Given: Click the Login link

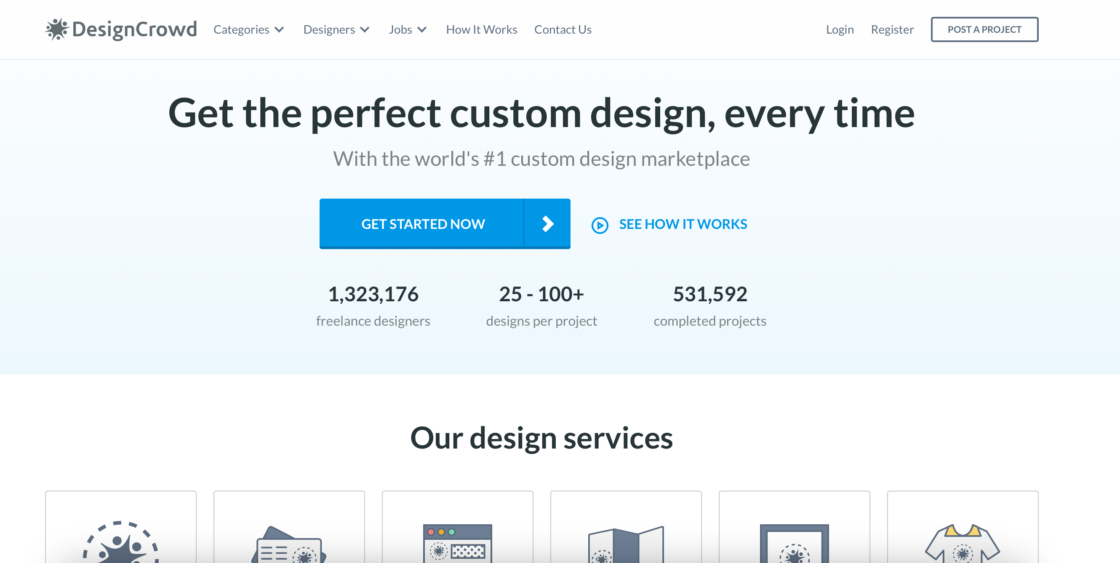Looking at the screenshot, I should coord(840,29).
